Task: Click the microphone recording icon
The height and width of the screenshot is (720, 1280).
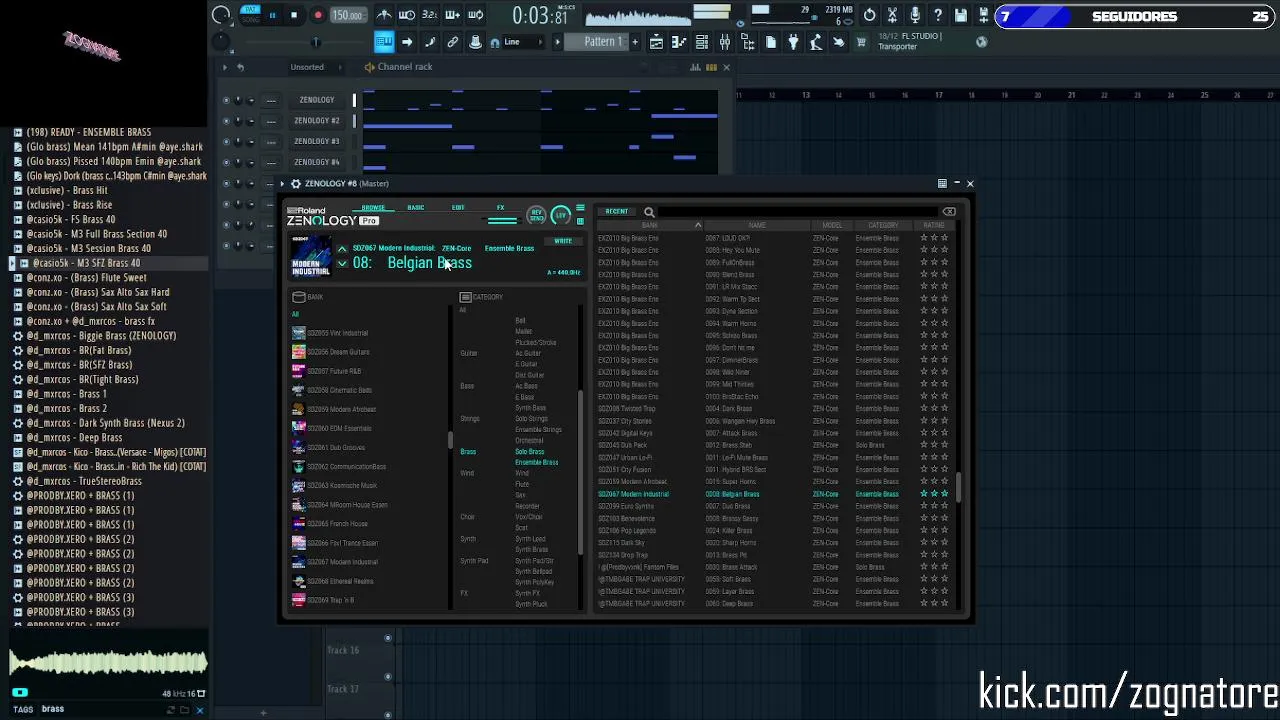Action: [x=915, y=15]
